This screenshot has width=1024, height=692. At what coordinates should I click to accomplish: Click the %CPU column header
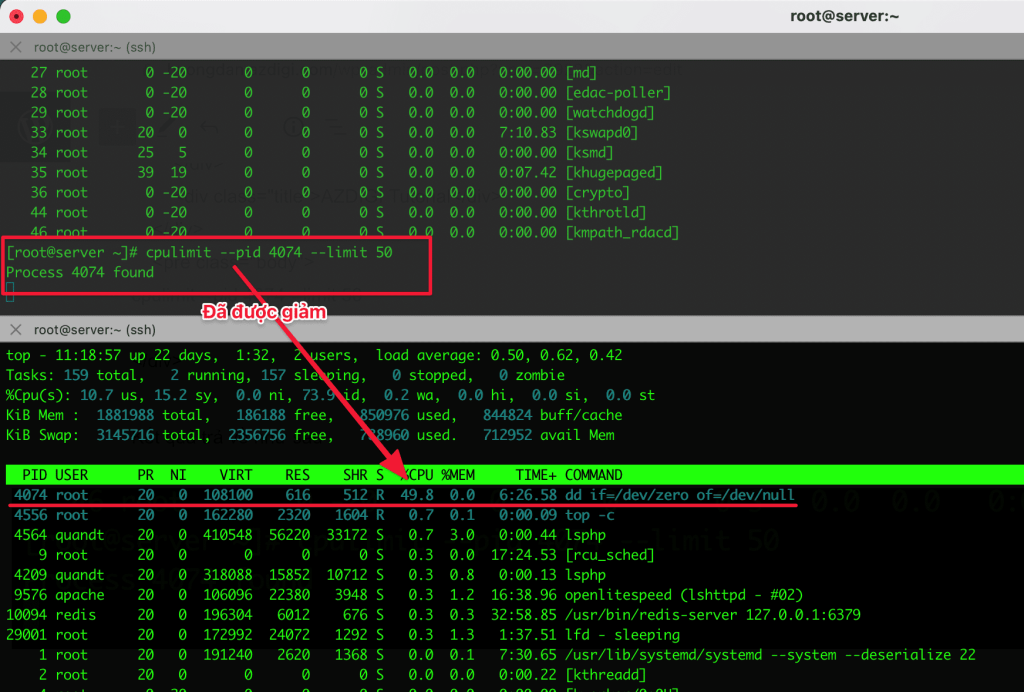(x=418, y=474)
